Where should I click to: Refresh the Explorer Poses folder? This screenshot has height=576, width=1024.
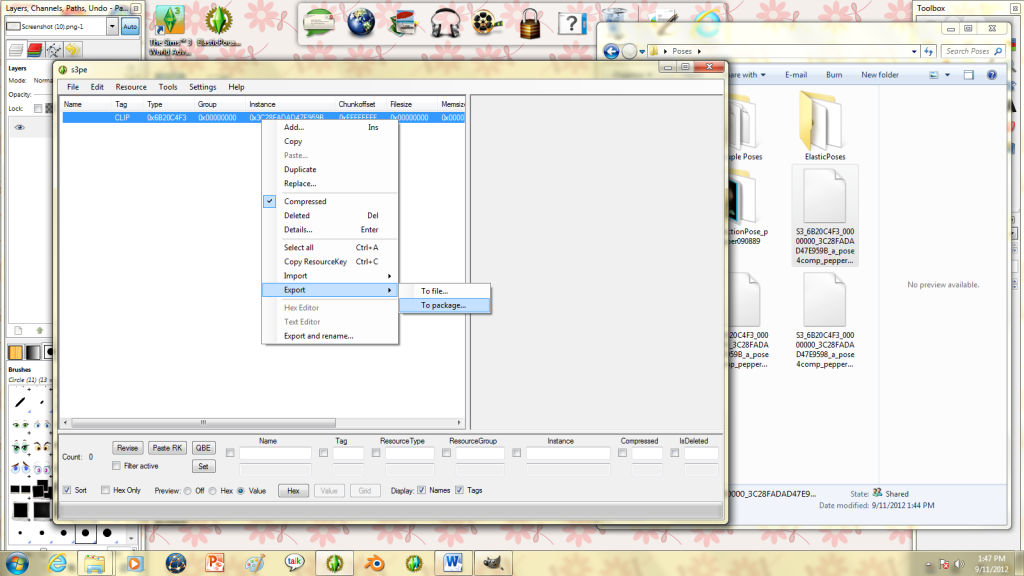coord(929,51)
